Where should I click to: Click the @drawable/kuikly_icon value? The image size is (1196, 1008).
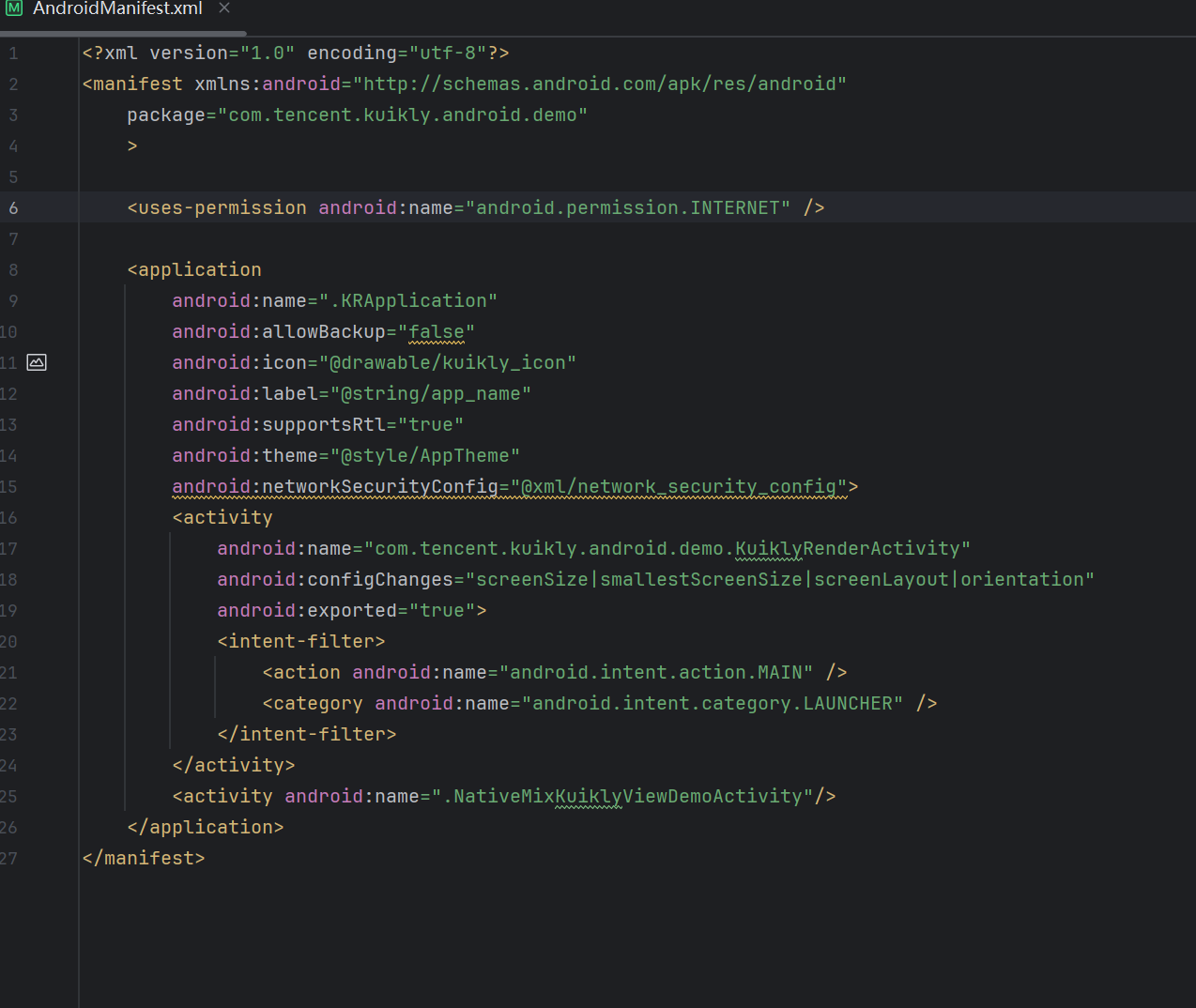448,363
